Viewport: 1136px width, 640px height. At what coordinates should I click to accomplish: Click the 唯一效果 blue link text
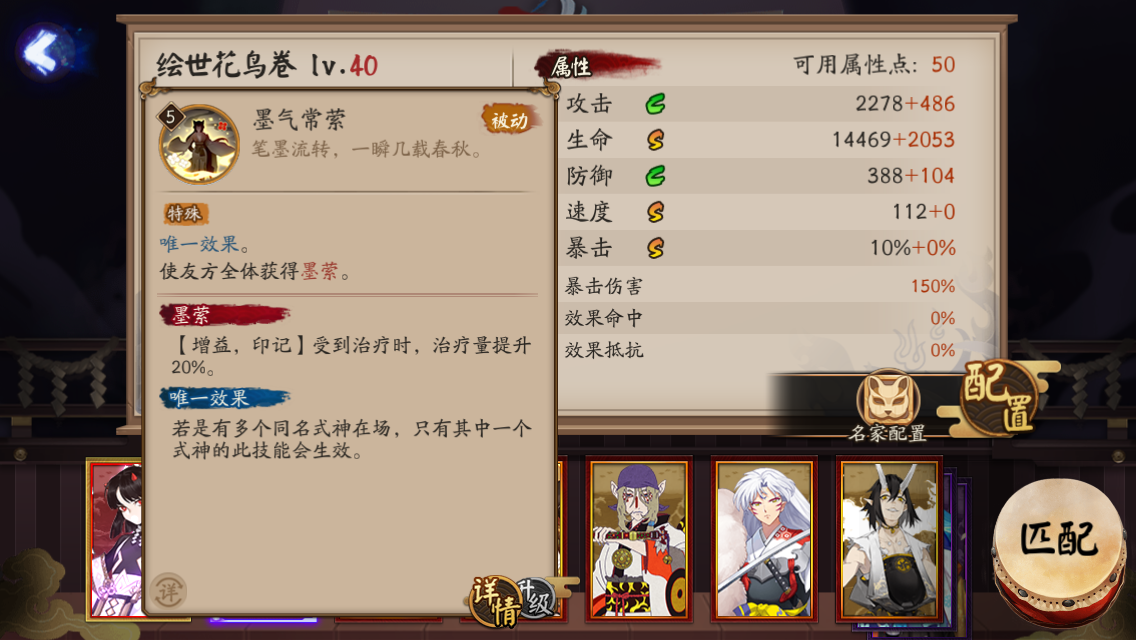[x=199, y=244]
